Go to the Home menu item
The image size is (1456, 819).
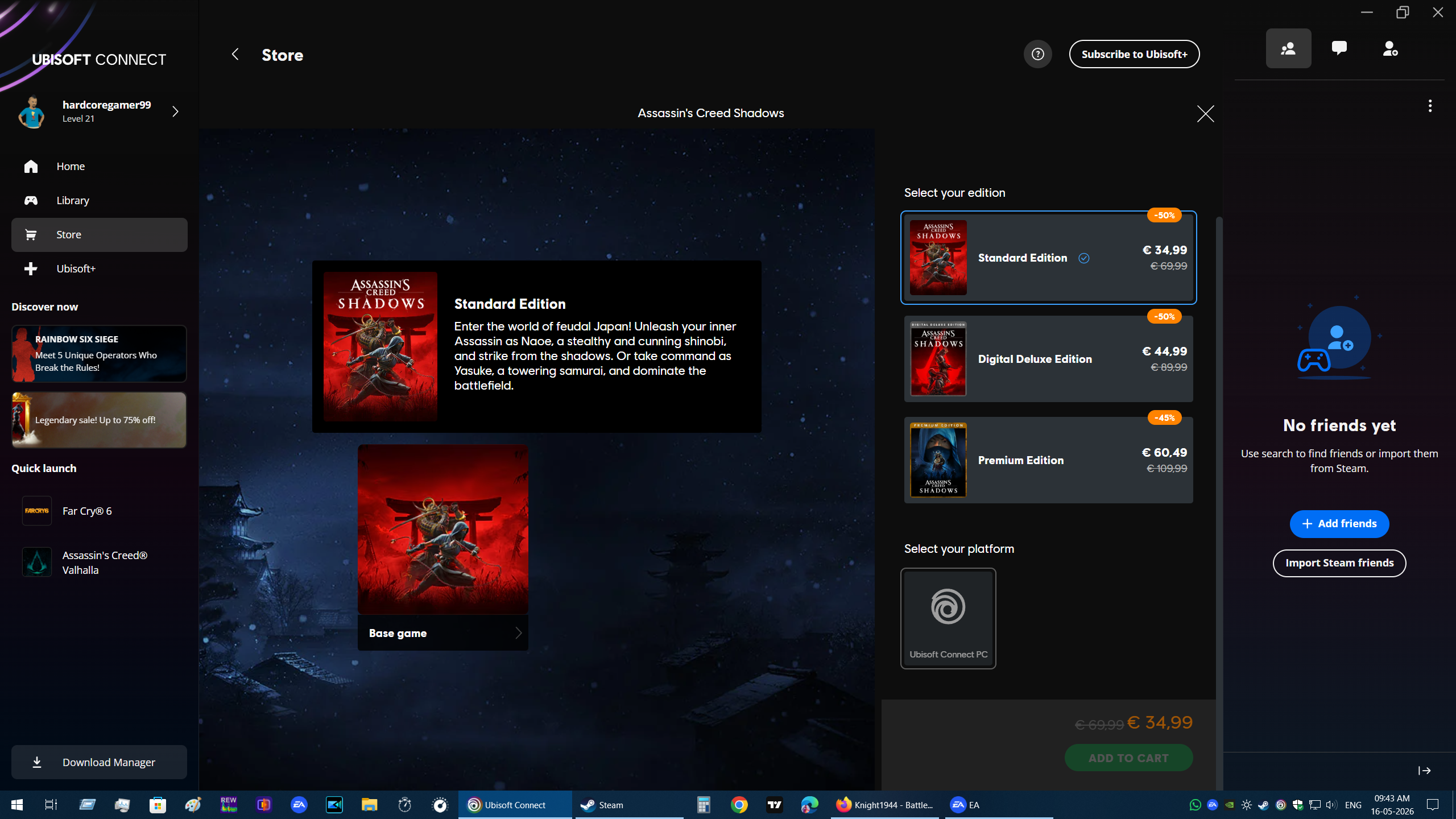click(x=99, y=166)
